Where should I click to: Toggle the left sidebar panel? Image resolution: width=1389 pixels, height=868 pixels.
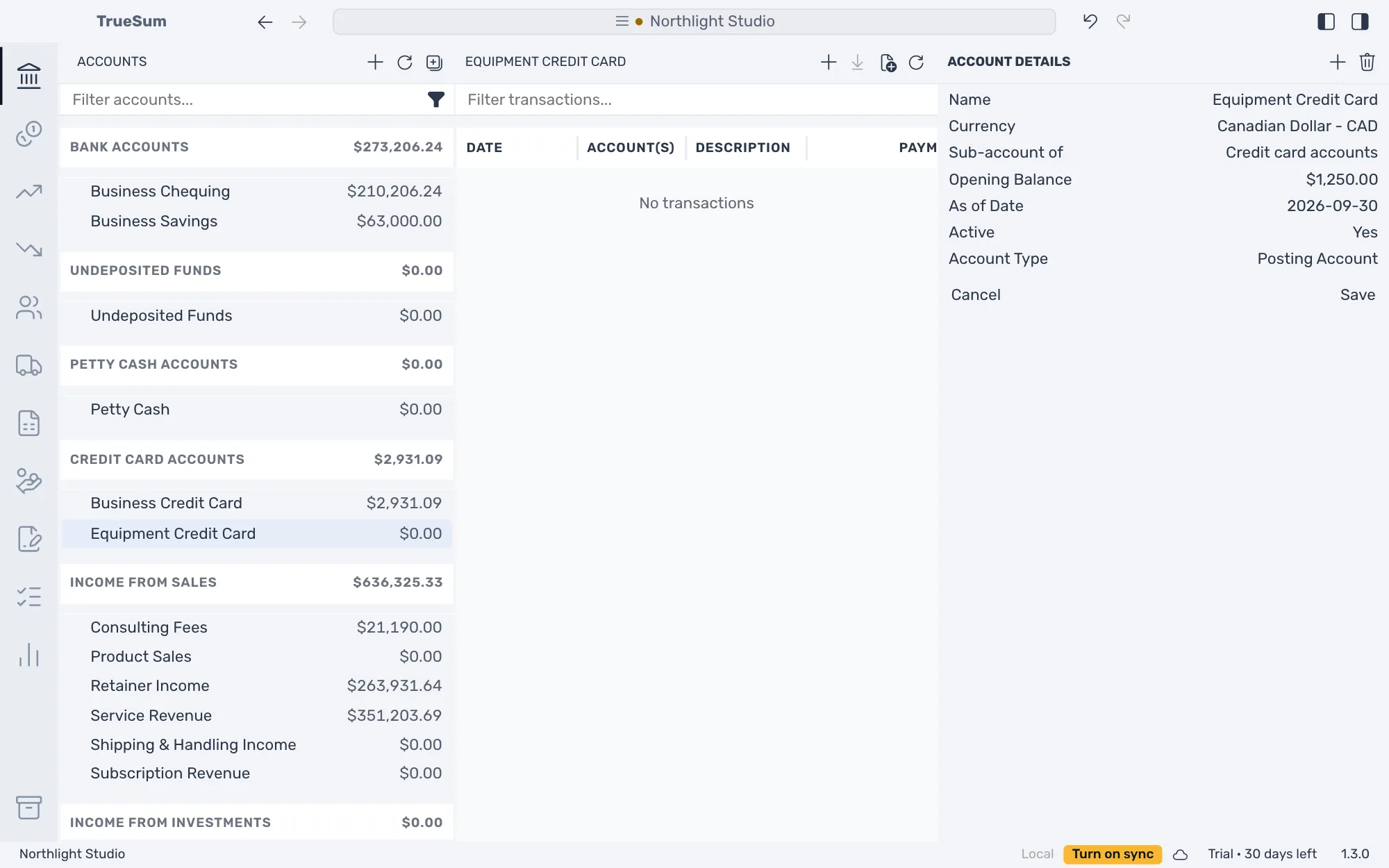[x=1326, y=22]
